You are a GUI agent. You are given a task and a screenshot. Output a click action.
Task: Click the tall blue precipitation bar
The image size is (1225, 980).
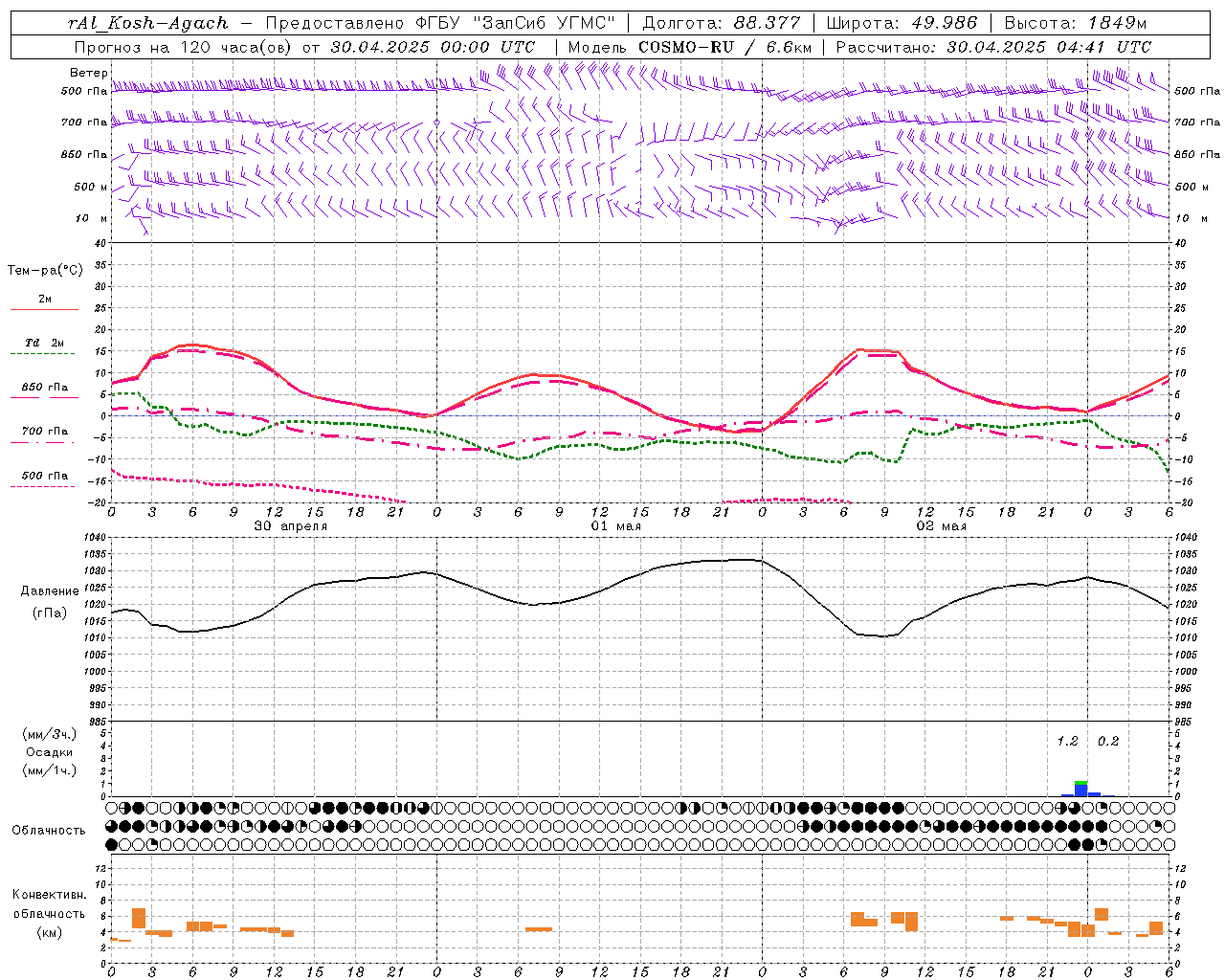click(1081, 790)
